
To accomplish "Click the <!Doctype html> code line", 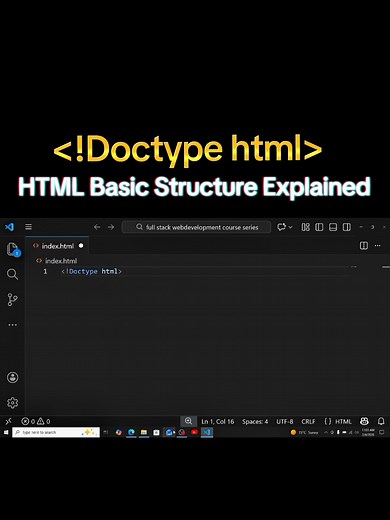I will (91, 271).
